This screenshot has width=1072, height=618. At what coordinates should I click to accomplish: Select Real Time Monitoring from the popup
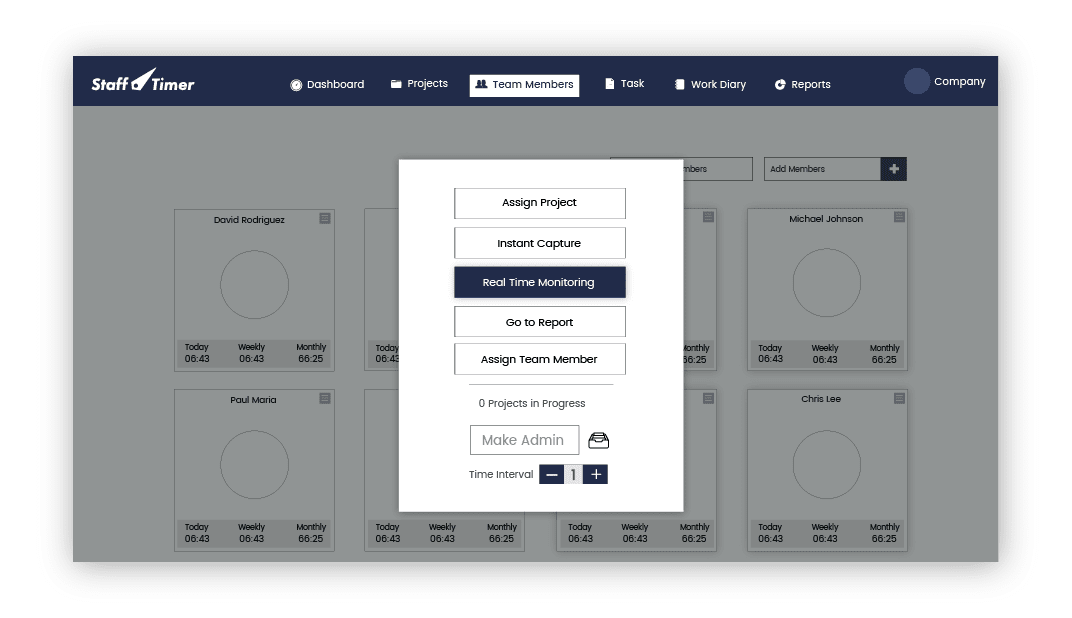coord(539,282)
